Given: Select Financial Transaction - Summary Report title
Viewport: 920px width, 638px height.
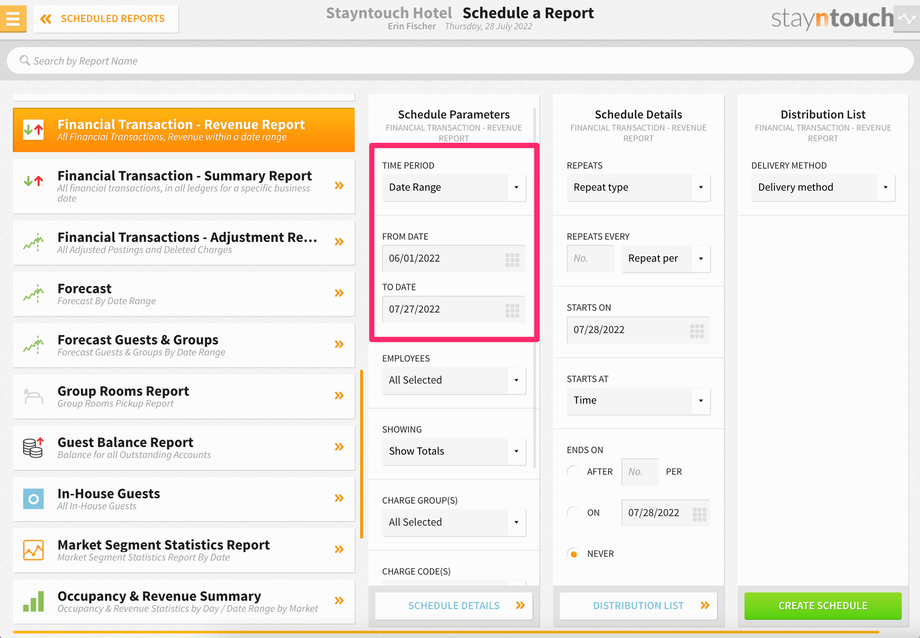Looking at the screenshot, I should [184, 175].
